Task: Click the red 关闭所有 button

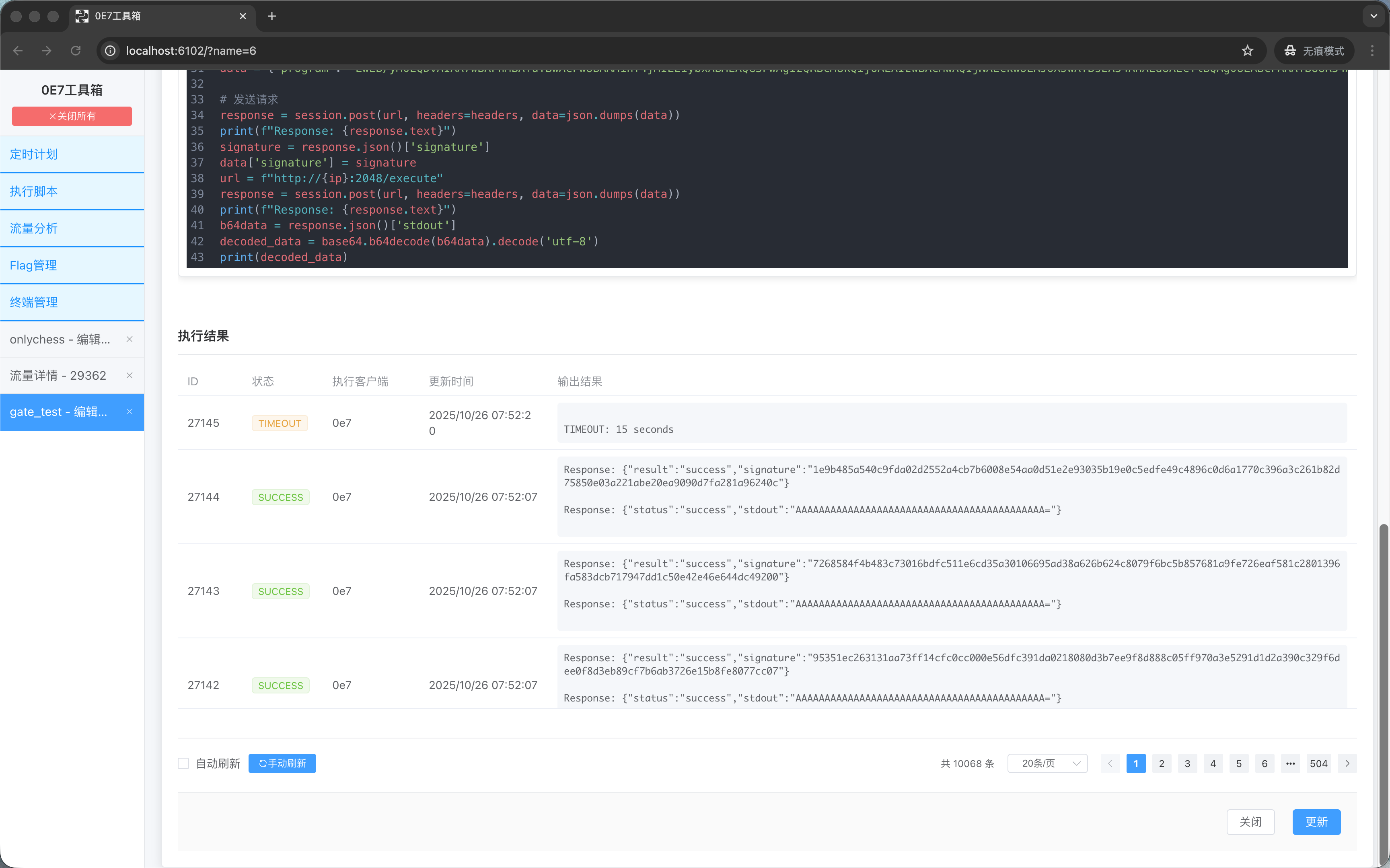Action: coord(72,116)
